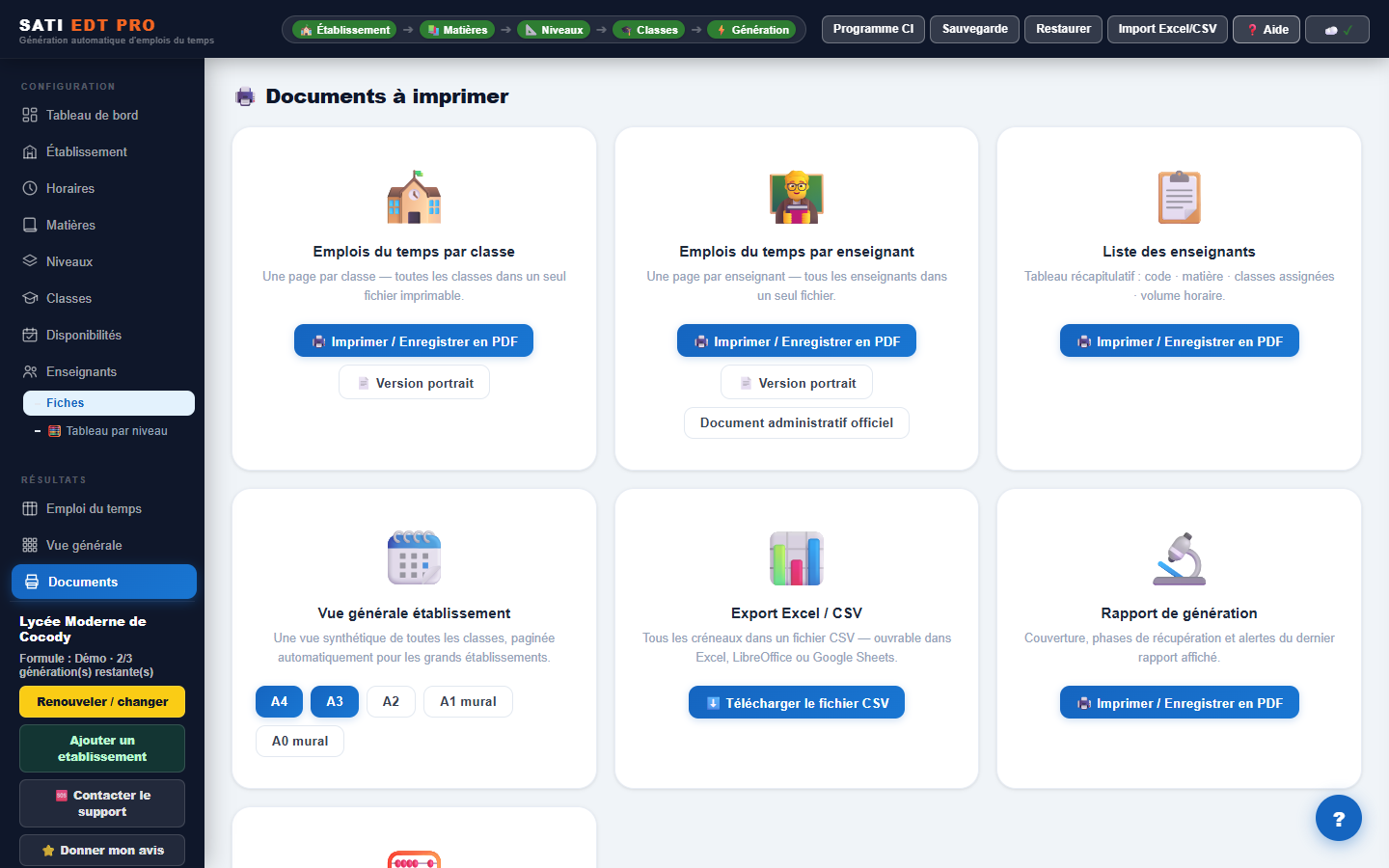The height and width of the screenshot is (868, 1389).
Task: Click the calendar Vue générale card icon
Action: (x=414, y=557)
